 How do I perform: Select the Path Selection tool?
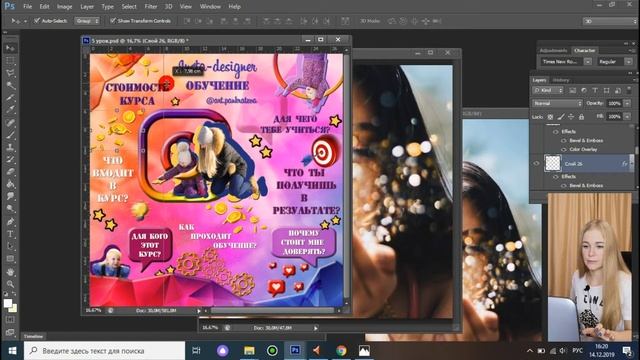(10, 246)
